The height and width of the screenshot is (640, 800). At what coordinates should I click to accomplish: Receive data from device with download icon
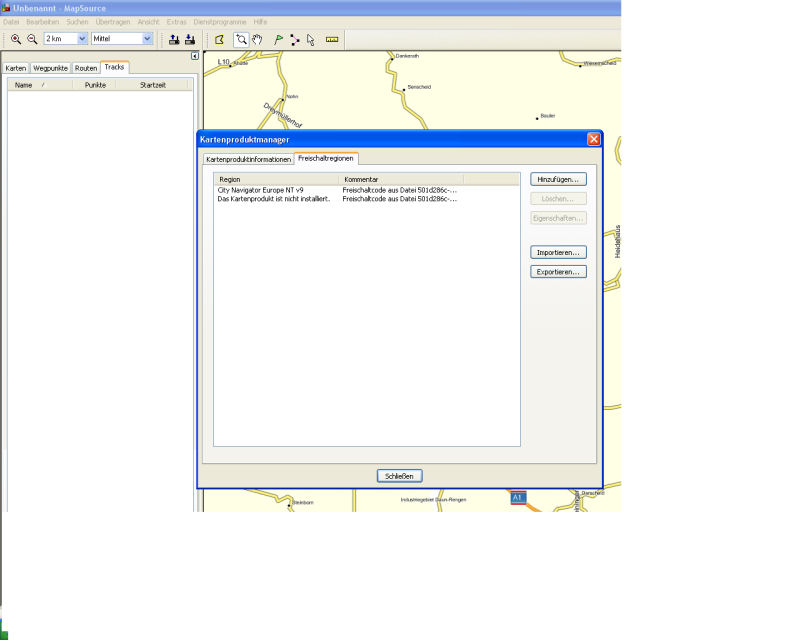click(x=190, y=39)
